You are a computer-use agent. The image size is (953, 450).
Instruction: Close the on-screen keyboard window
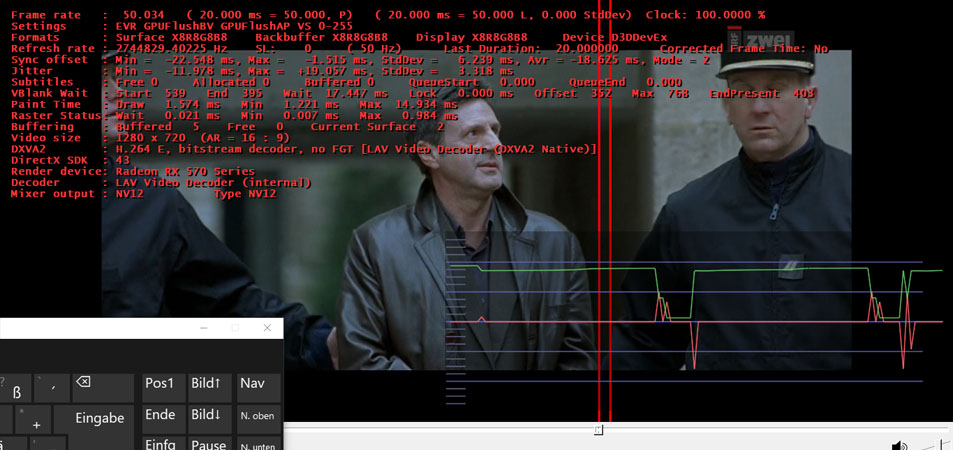click(x=267, y=328)
